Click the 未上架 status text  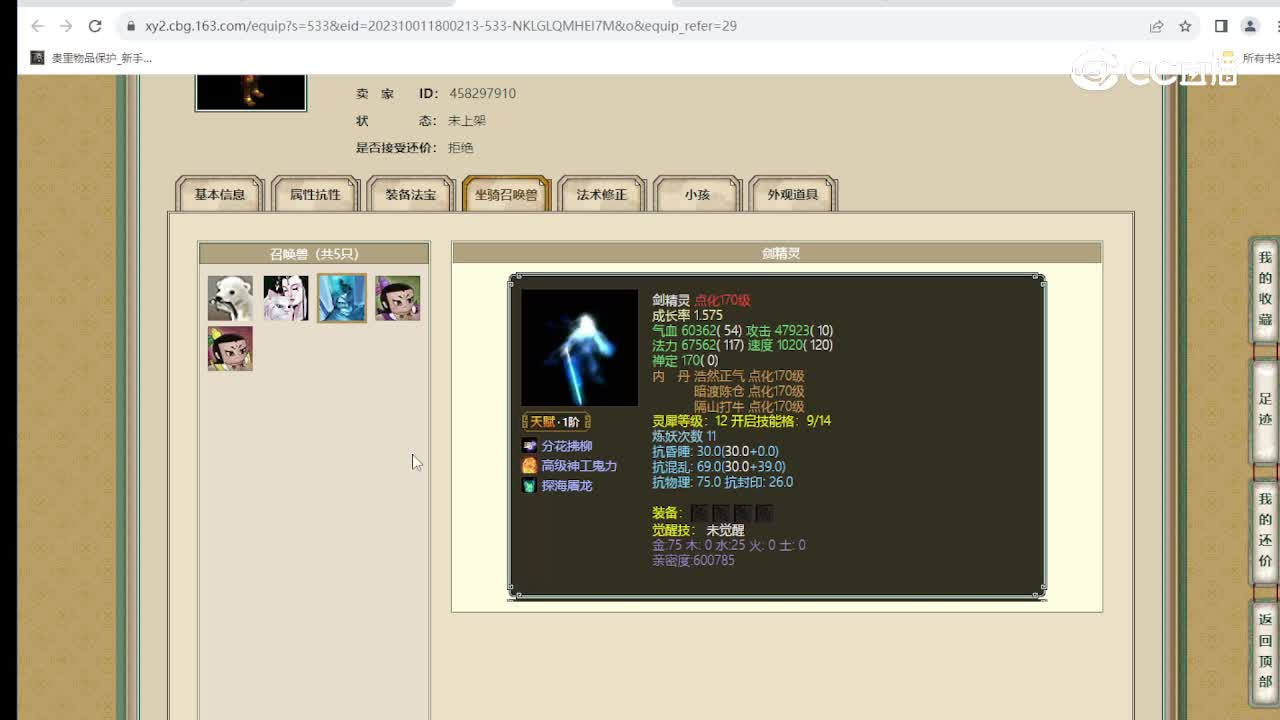pos(467,120)
